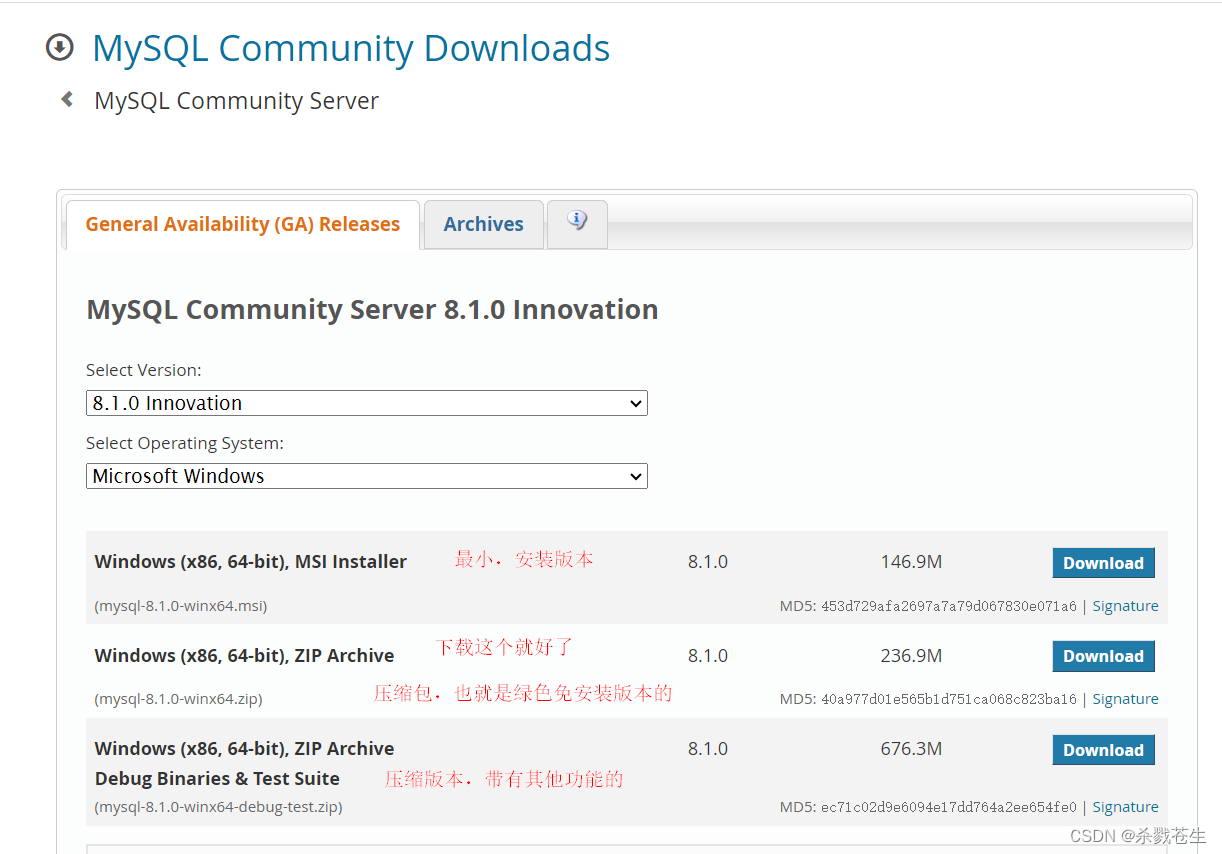The height and width of the screenshot is (854, 1222).
Task: Download the MSI Installer 146.9M
Action: click(x=1103, y=563)
